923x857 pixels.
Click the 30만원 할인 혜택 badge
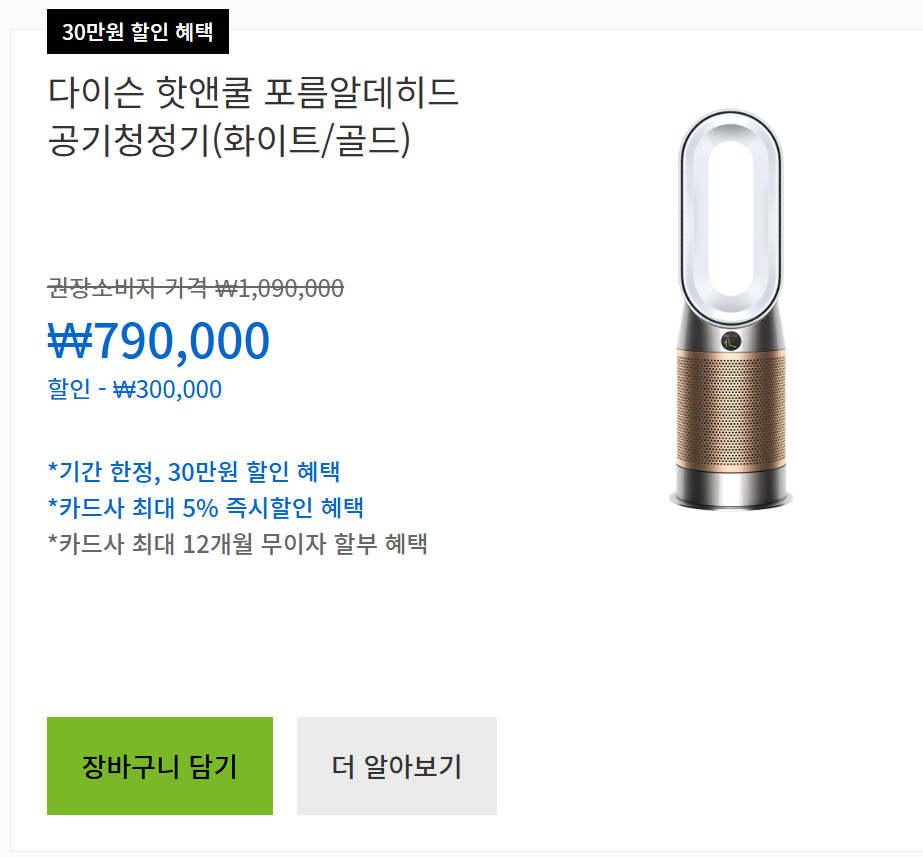pos(137,32)
